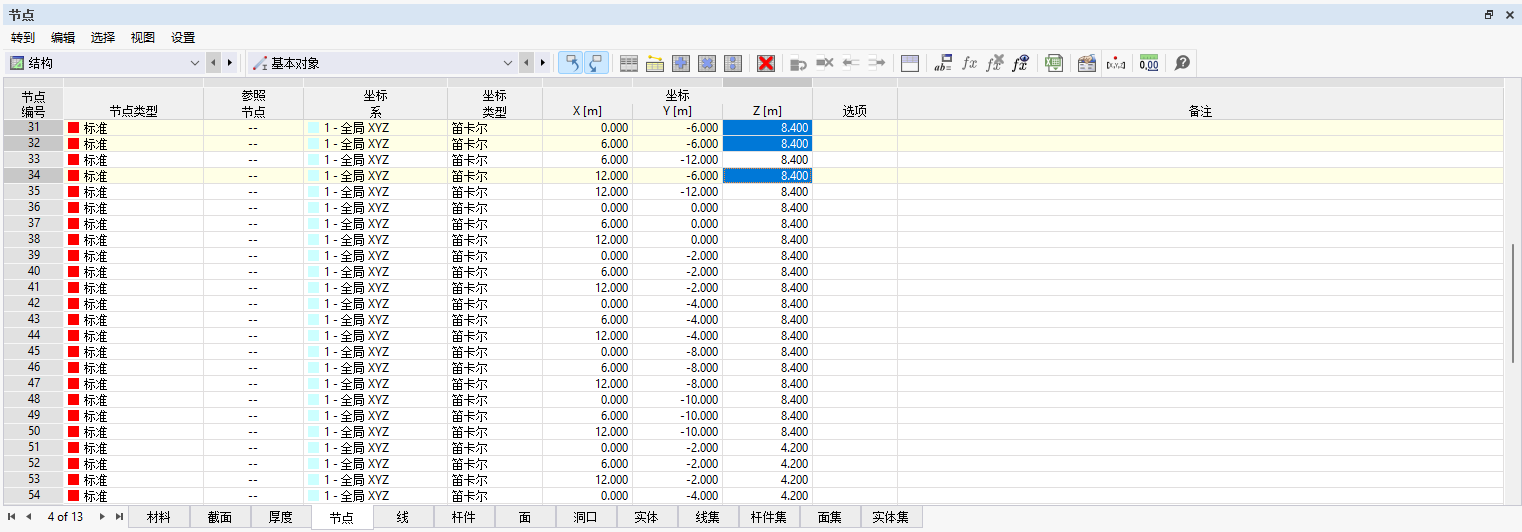Go to the previous table page
This screenshot has height=532, width=1522.
tap(29, 517)
